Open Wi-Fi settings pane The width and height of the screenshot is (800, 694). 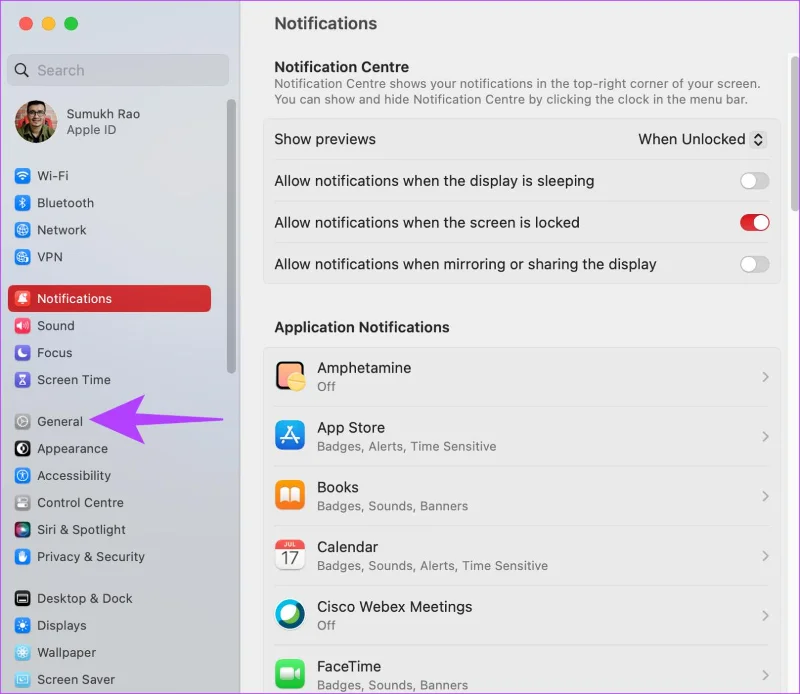110,176
